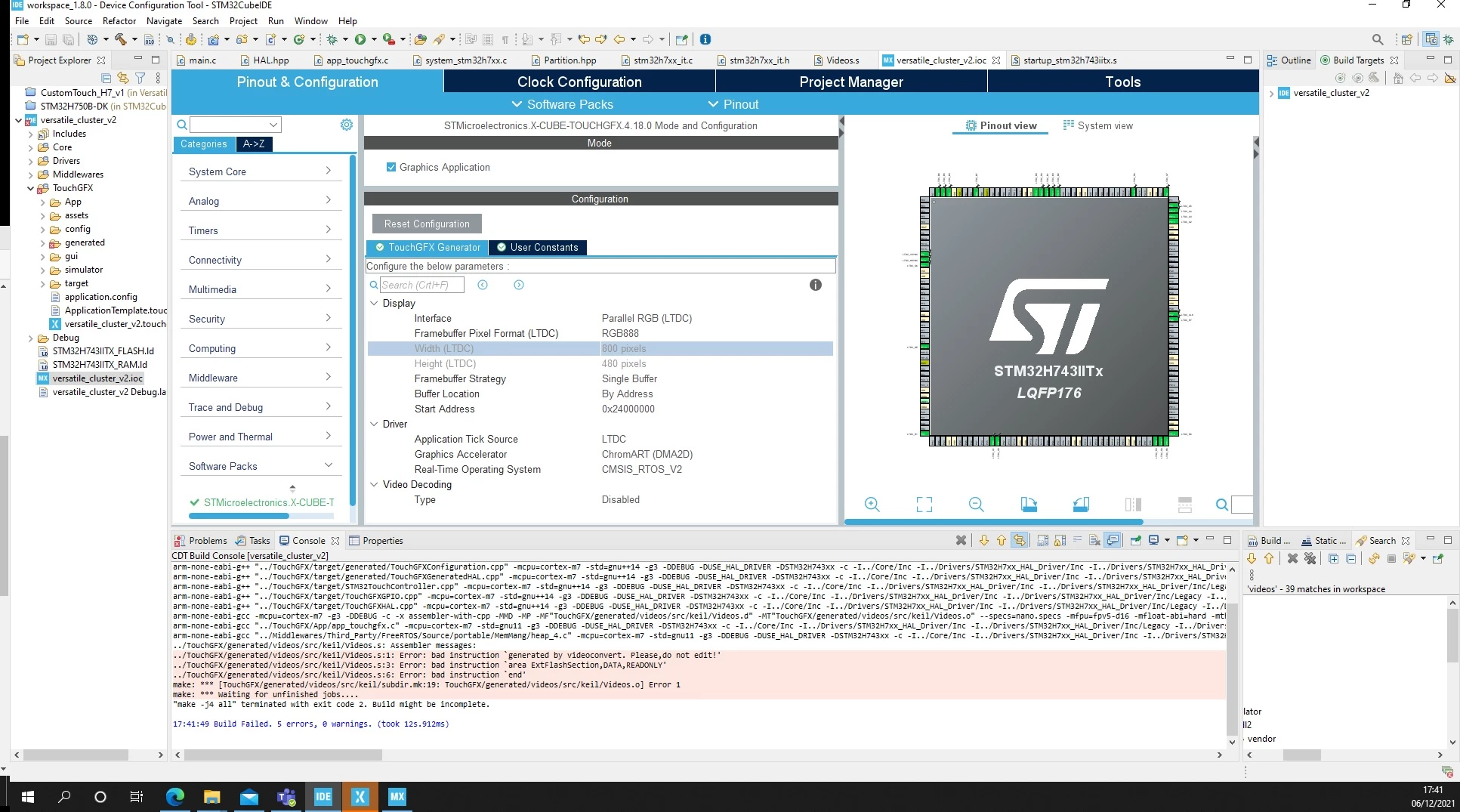Toggle console word wrap arrows icon
The height and width of the screenshot is (812, 1460).
coord(1019,540)
